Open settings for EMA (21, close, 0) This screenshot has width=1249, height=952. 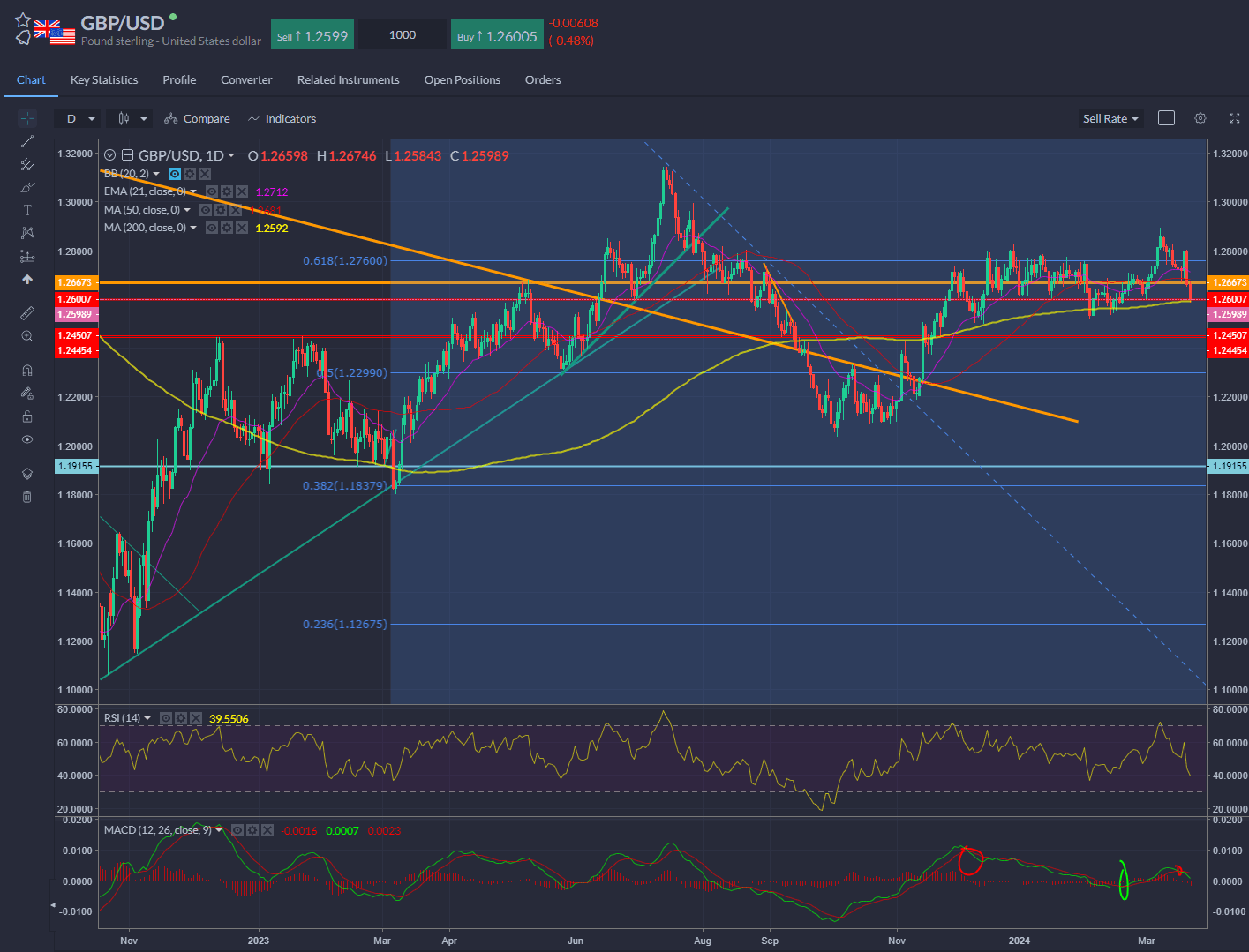(227, 191)
